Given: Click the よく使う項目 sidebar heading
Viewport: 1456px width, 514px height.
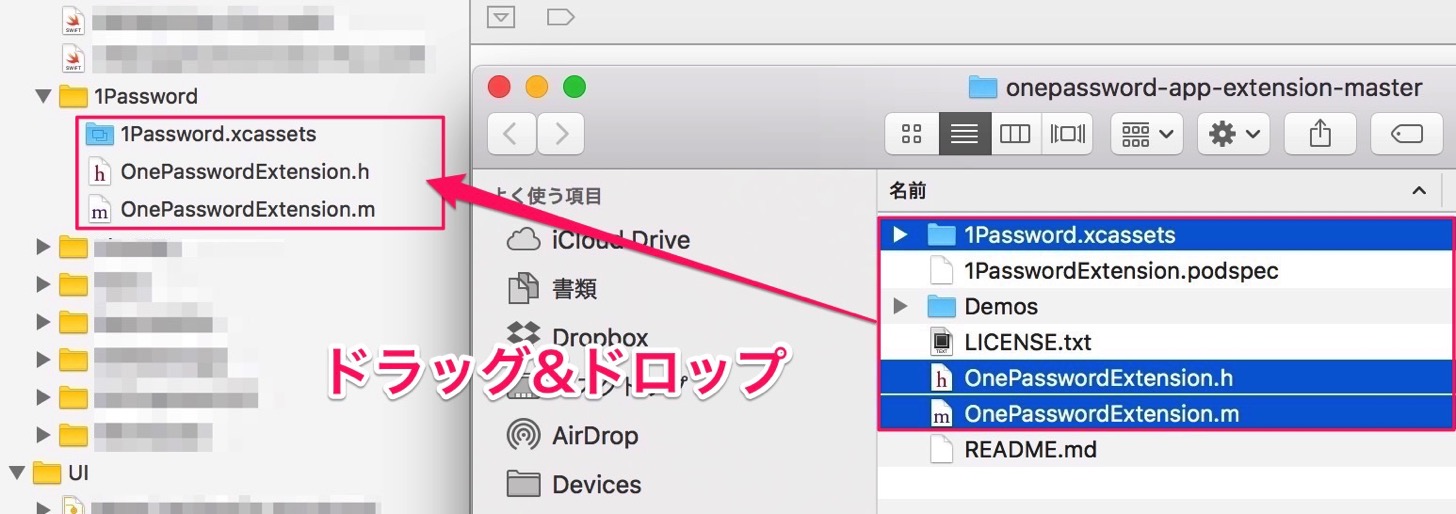Looking at the screenshot, I should (x=550, y=196).
